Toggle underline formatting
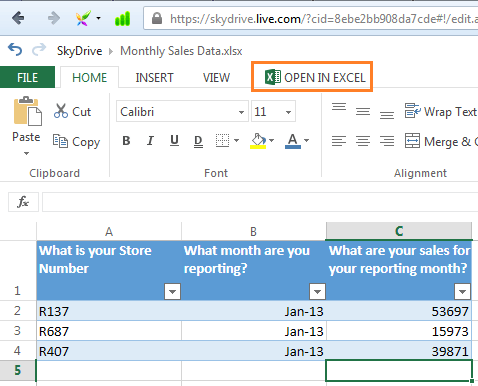478x386 pixels. [x=174, y=141]
